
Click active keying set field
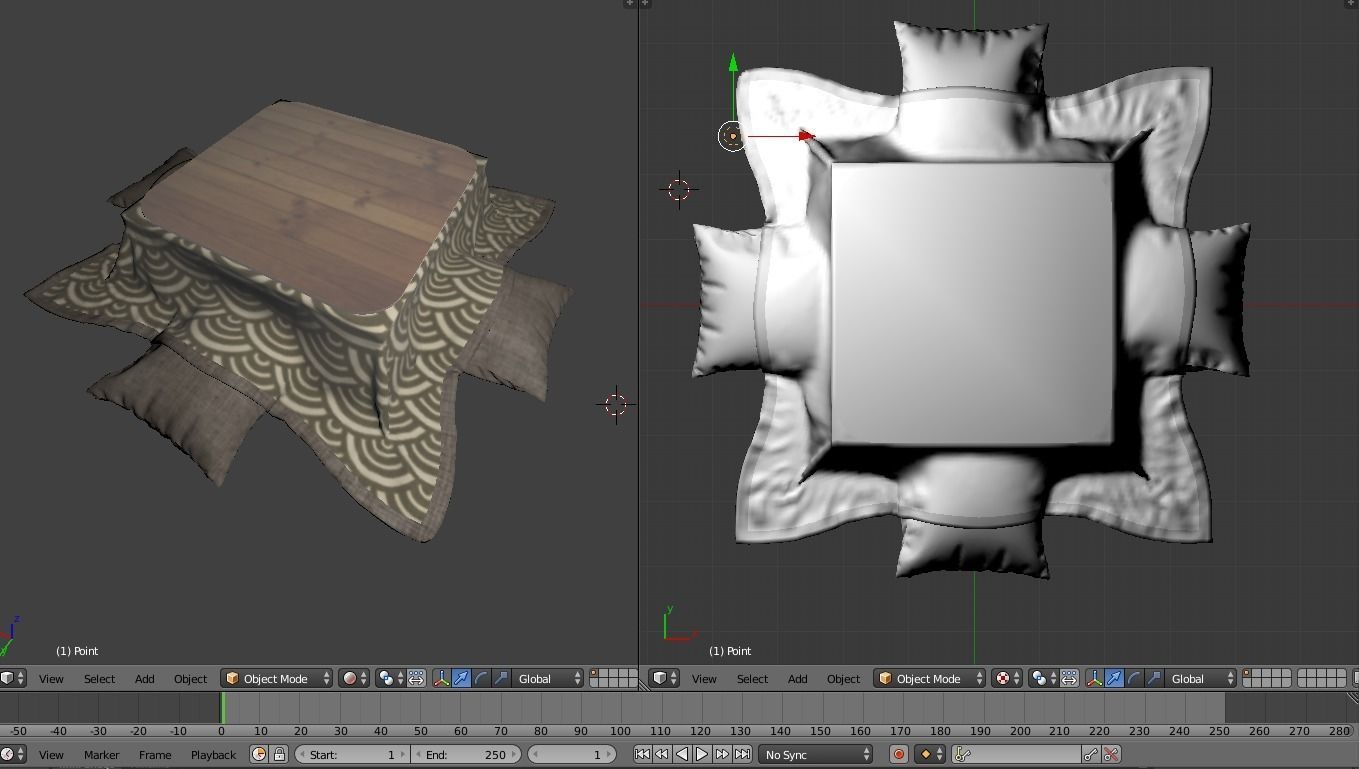pos(1016,754)
